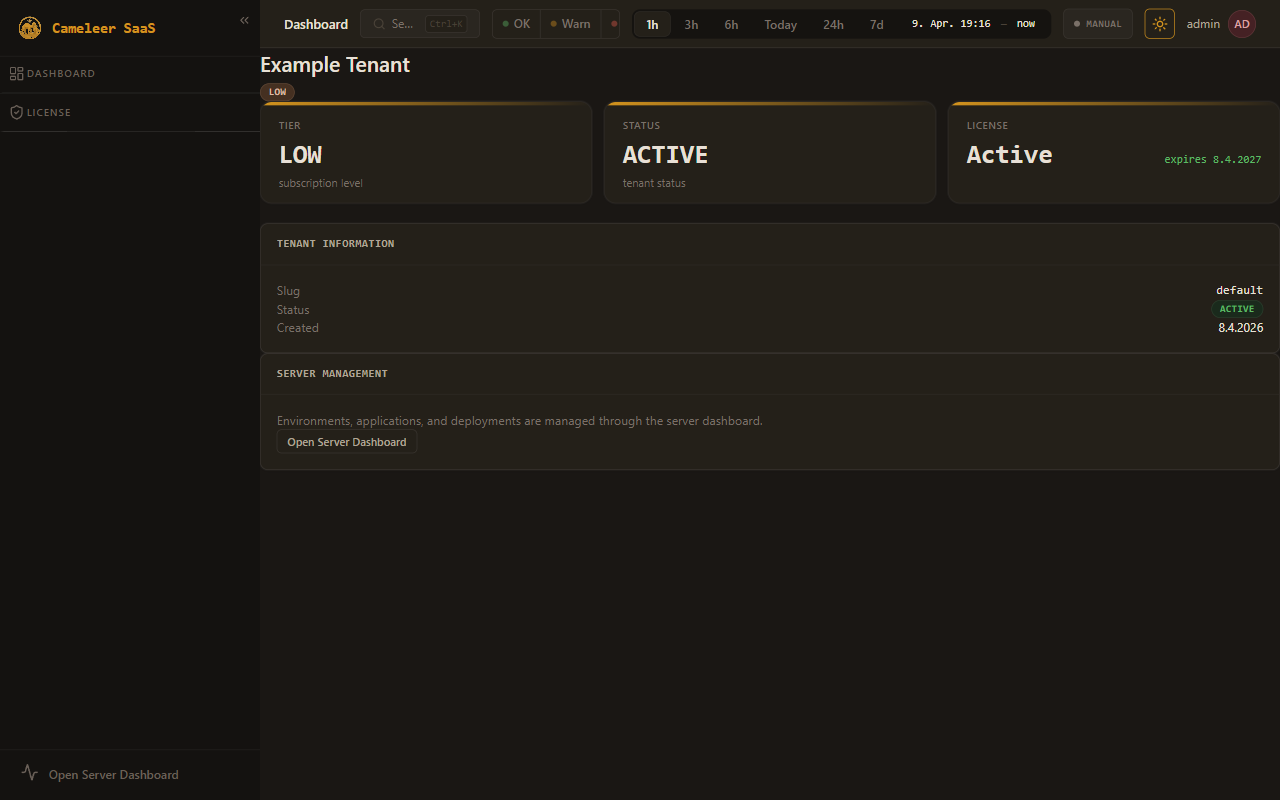Open the AD user avatar

click(x=1241, y=24)
